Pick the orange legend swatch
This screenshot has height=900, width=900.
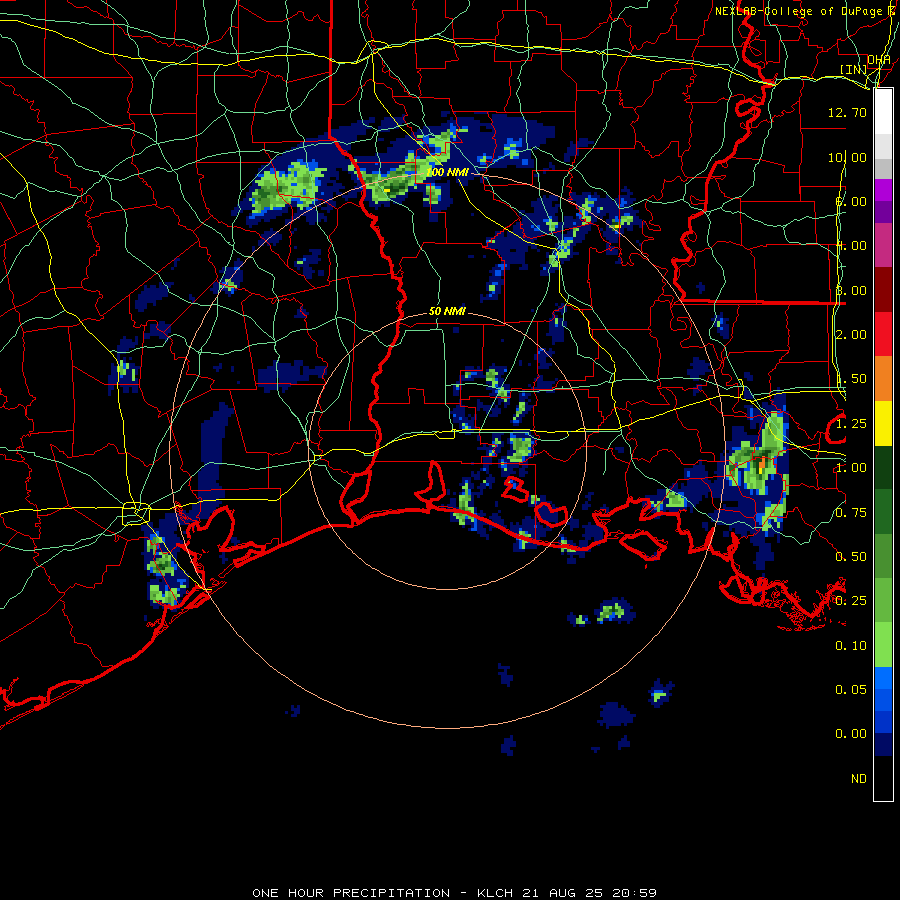883,379
